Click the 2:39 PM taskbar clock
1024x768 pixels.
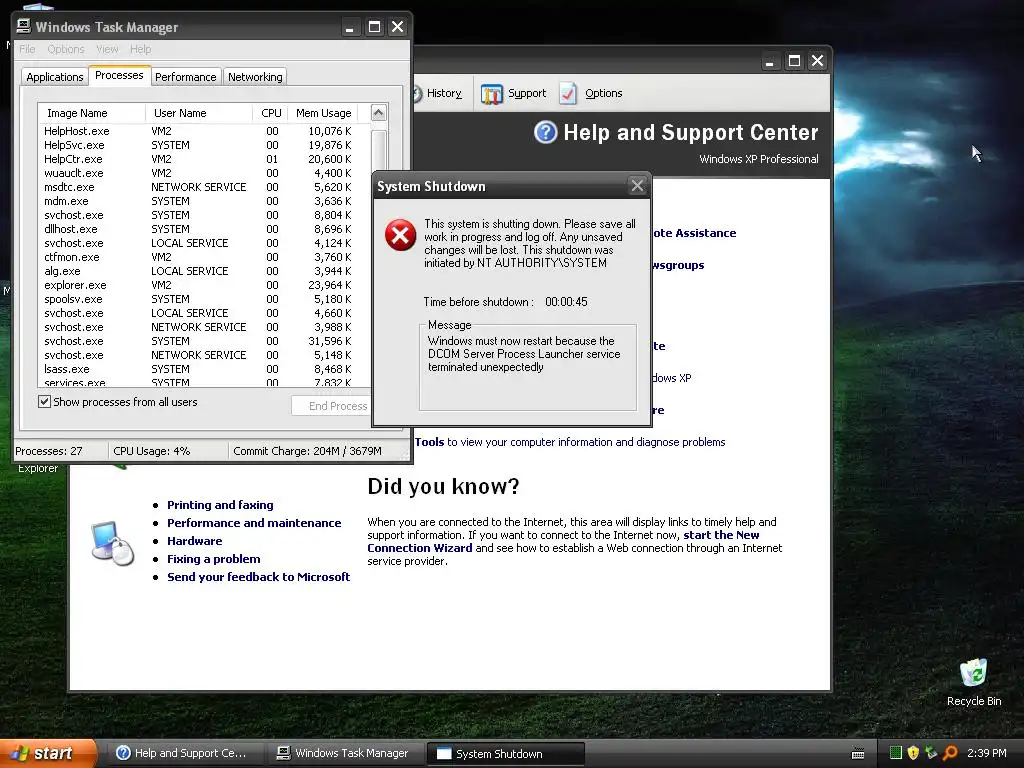pos(986,753)
